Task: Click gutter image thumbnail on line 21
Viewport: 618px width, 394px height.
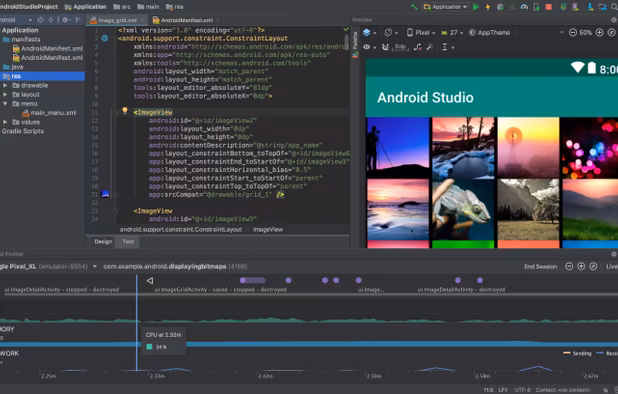Action: point(105,194)
